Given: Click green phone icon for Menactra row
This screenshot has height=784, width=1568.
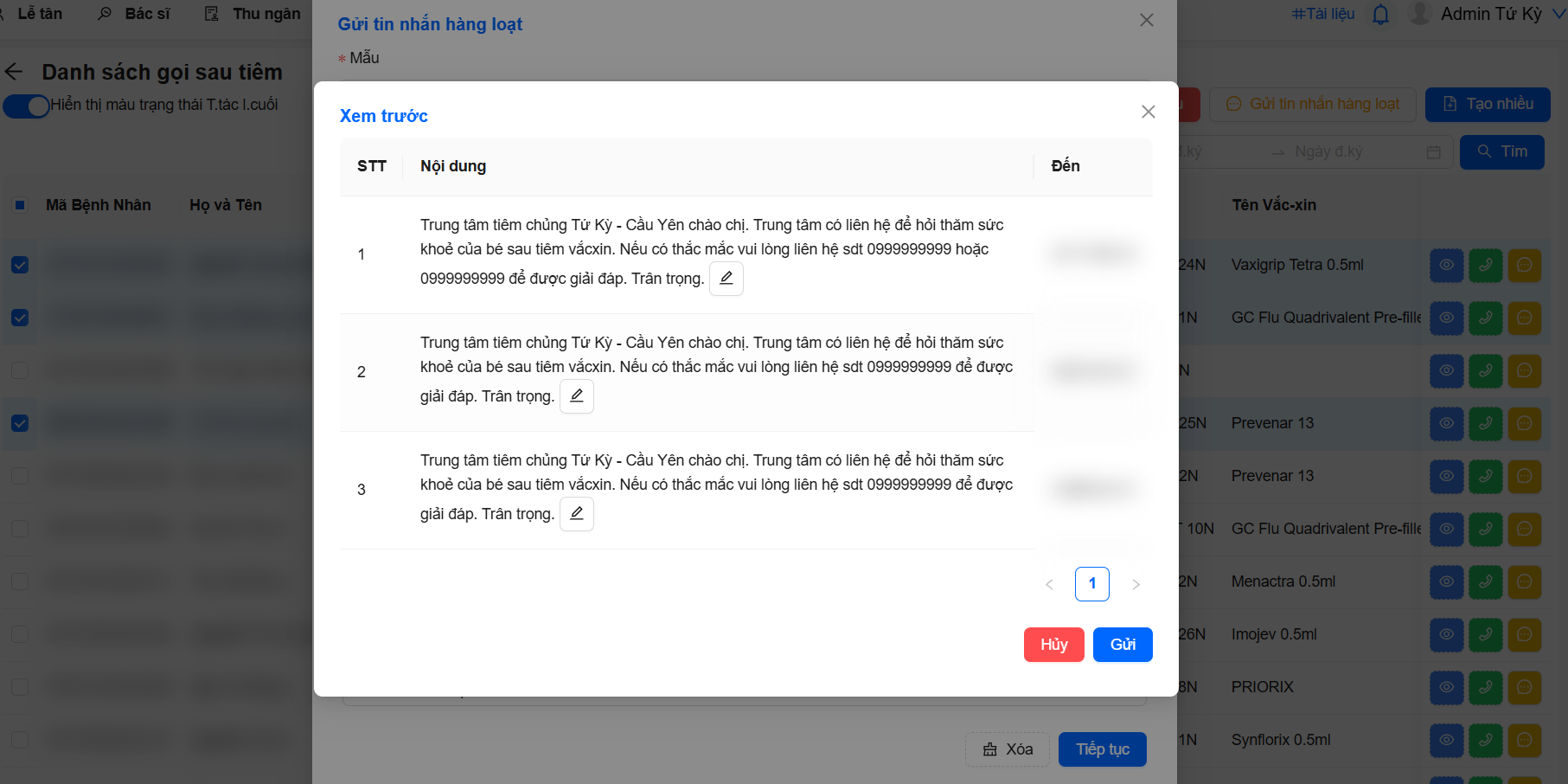Looking at the screenshot, I should (1485, 582).
